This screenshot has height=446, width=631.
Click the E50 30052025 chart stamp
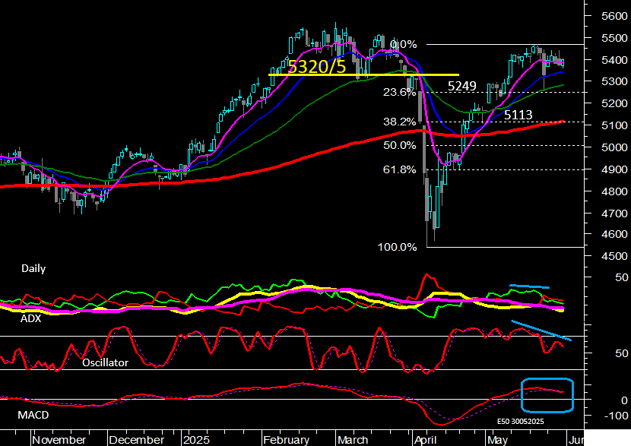pyautogui.click(x=520, y=421)
